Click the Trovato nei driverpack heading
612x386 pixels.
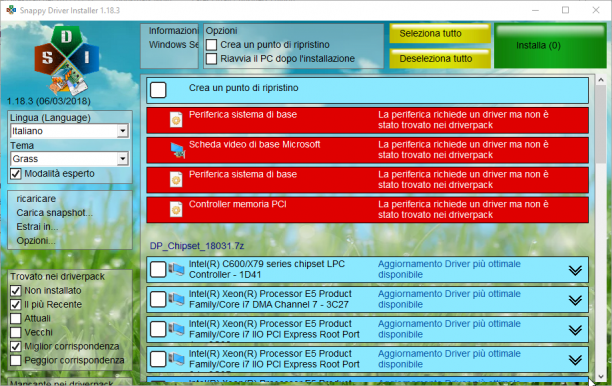[57, 276]
